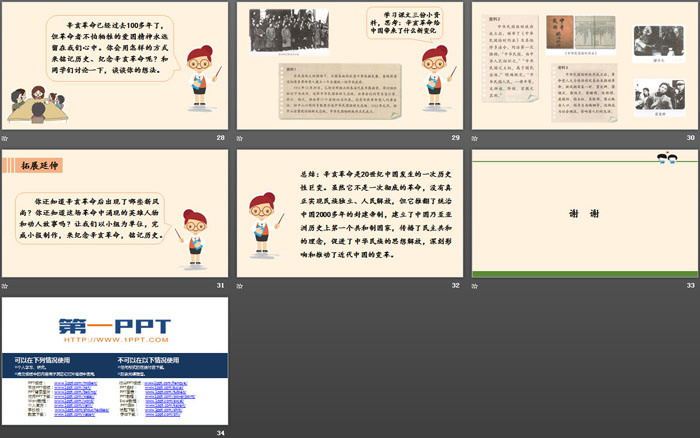Select slide 29 thumbnail with group photo
This screenshot has height=438, width=700.
point(350,66)
